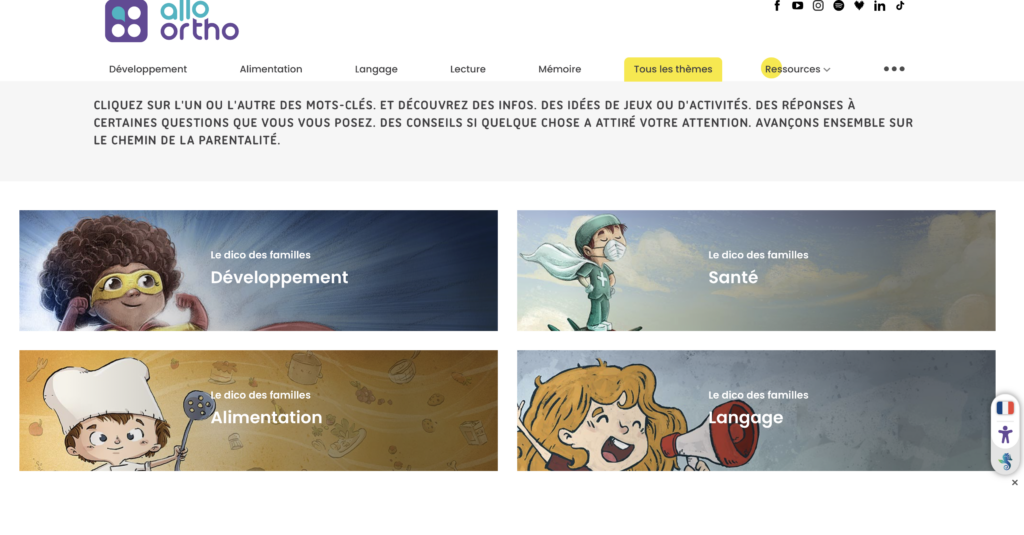The image size is (1024, 535).
Task: Visit the Instagram icon link
Action: 818,6
